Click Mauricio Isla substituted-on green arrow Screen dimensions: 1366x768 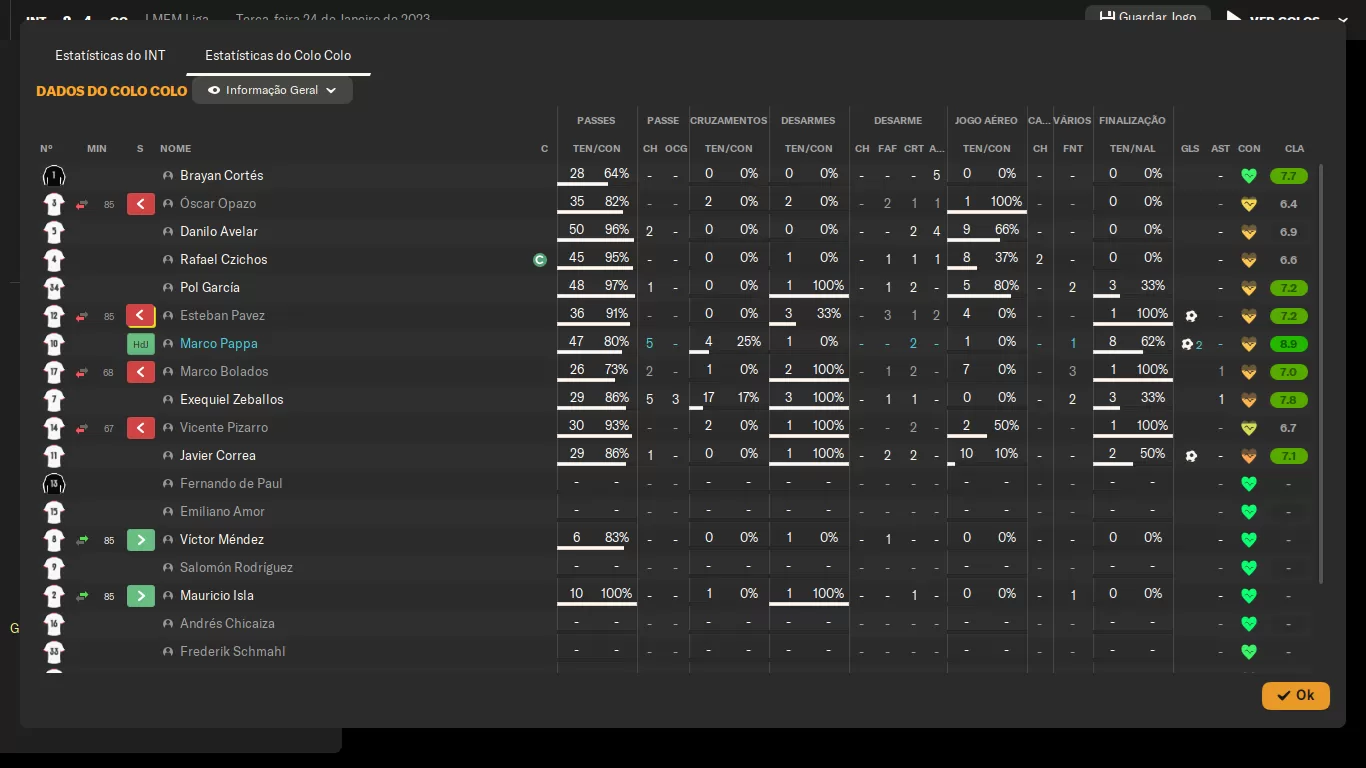(x=141, y=596)
